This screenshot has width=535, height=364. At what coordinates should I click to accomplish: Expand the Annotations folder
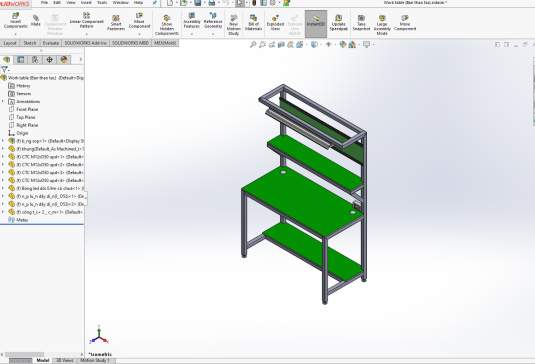(x=3, y=101)
